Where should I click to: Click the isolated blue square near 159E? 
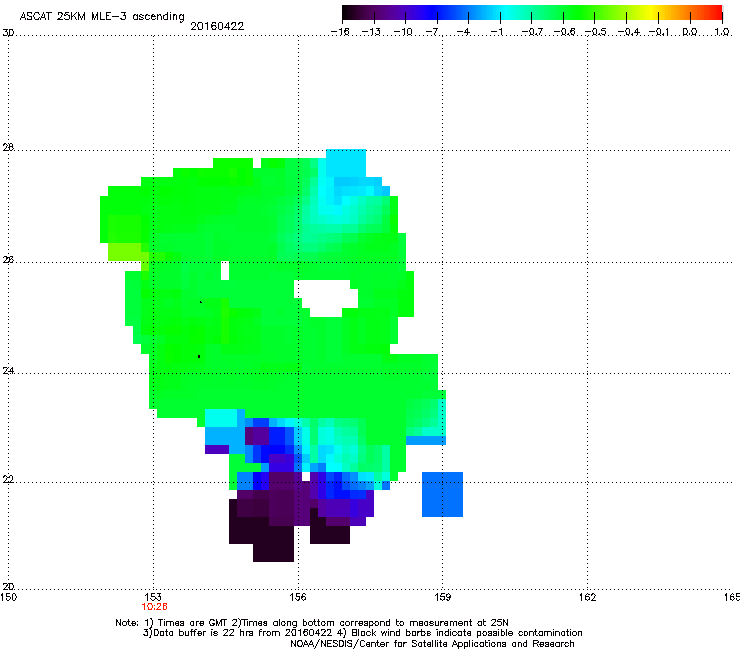click(x=442, y=494)
